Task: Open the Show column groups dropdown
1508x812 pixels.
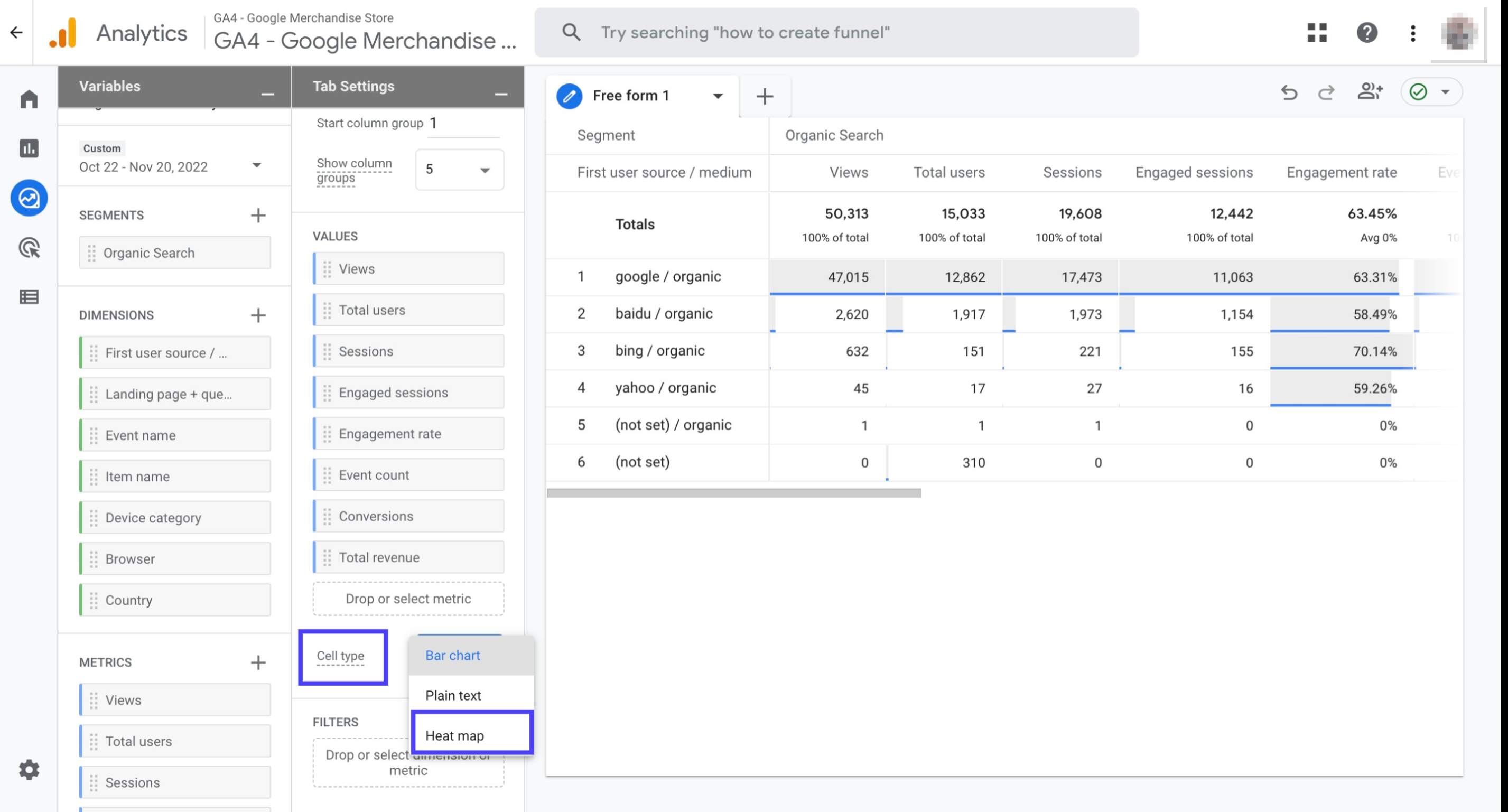Action: click(459, 170)
